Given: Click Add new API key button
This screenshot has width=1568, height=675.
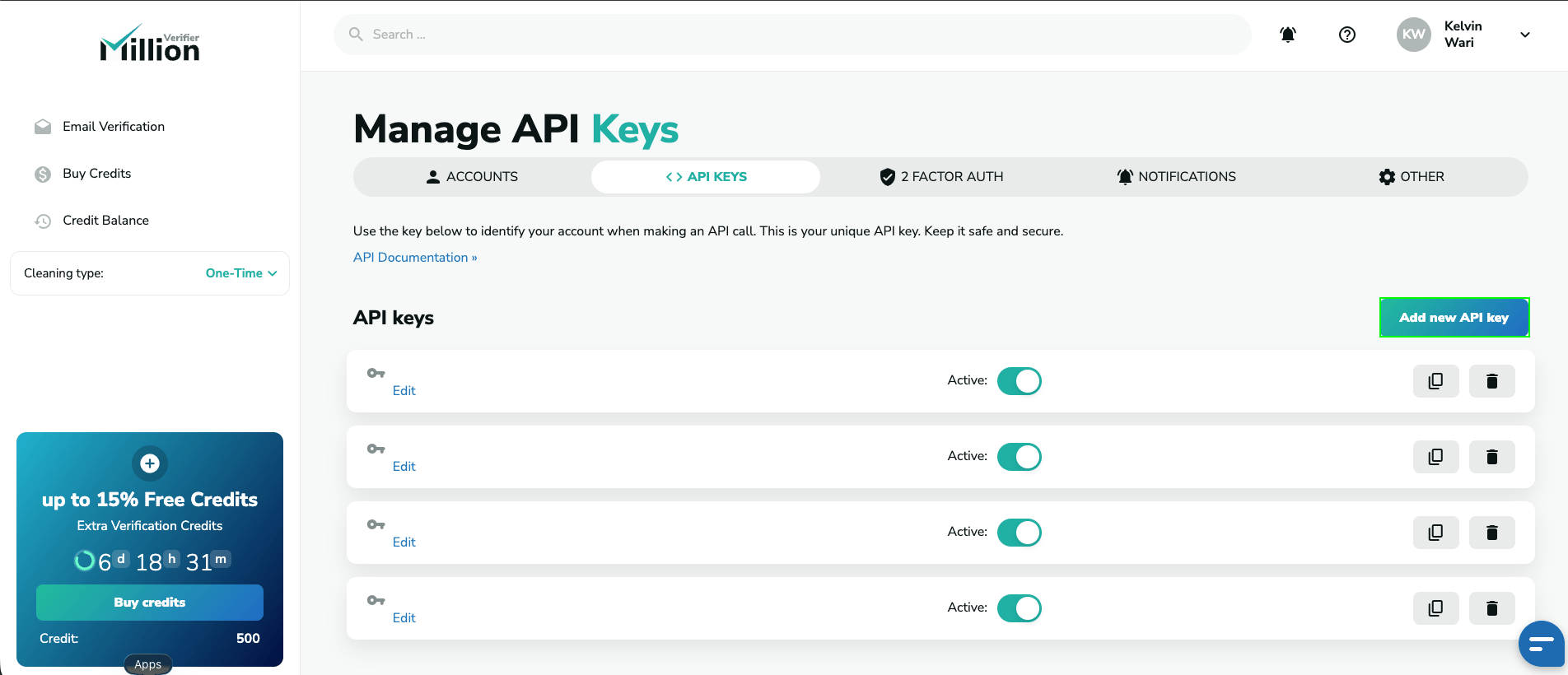Looking at the screenshot, I should 1454,318.
